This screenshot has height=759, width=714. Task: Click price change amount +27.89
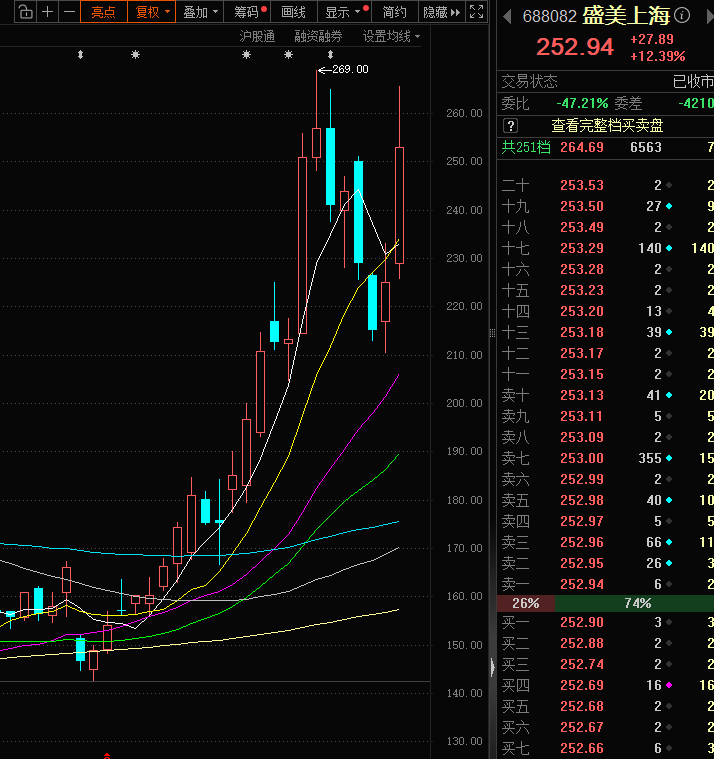pyautogui.click(x=652, y=39)
